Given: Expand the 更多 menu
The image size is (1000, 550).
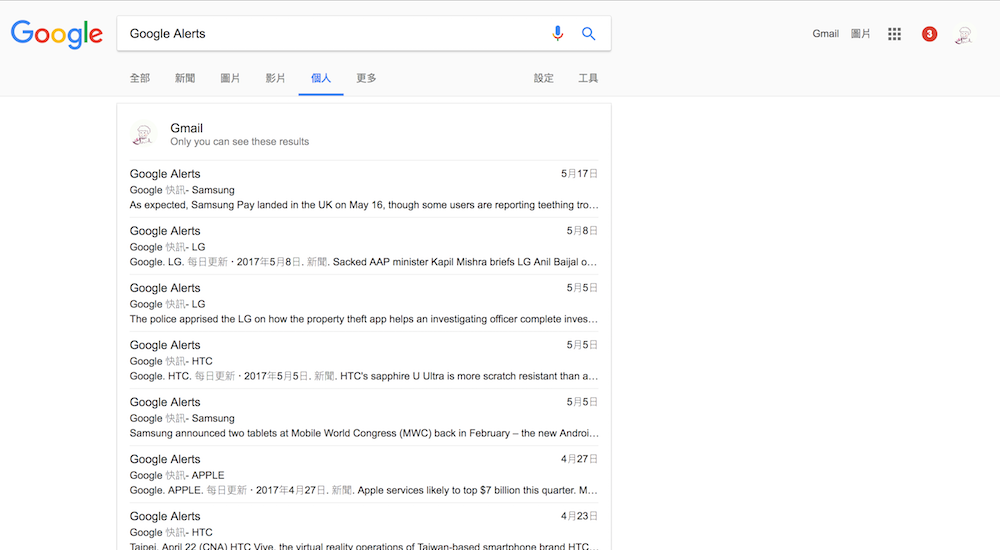Looking at the screenshot, I should [x=366, y=78].
